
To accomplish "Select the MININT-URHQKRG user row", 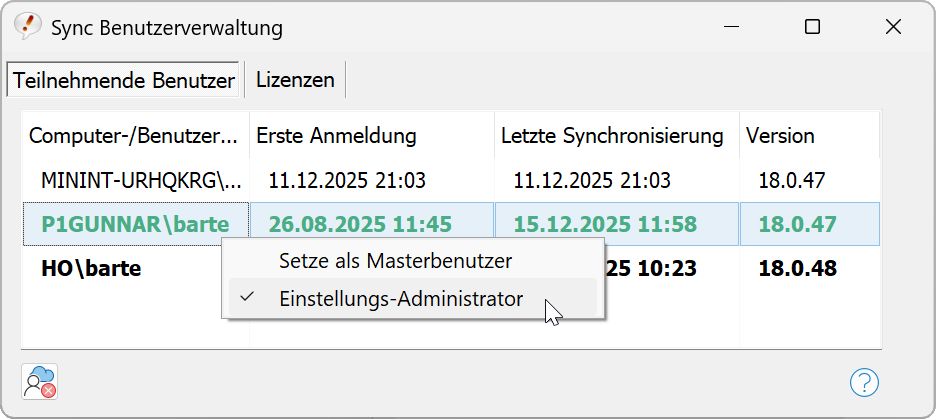I will pyautogui.click(x=140, y=181).
